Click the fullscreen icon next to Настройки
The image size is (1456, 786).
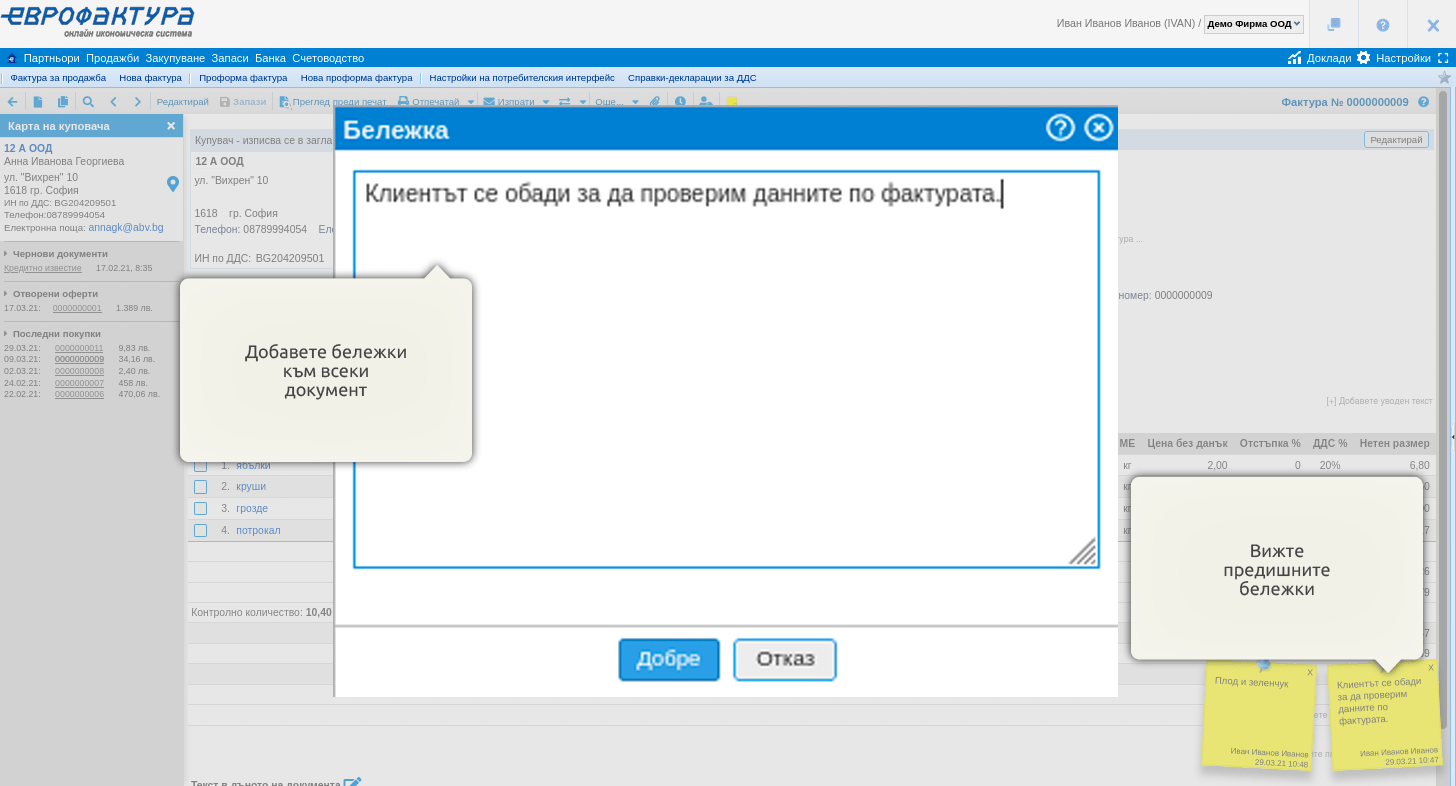point(1443,58)
